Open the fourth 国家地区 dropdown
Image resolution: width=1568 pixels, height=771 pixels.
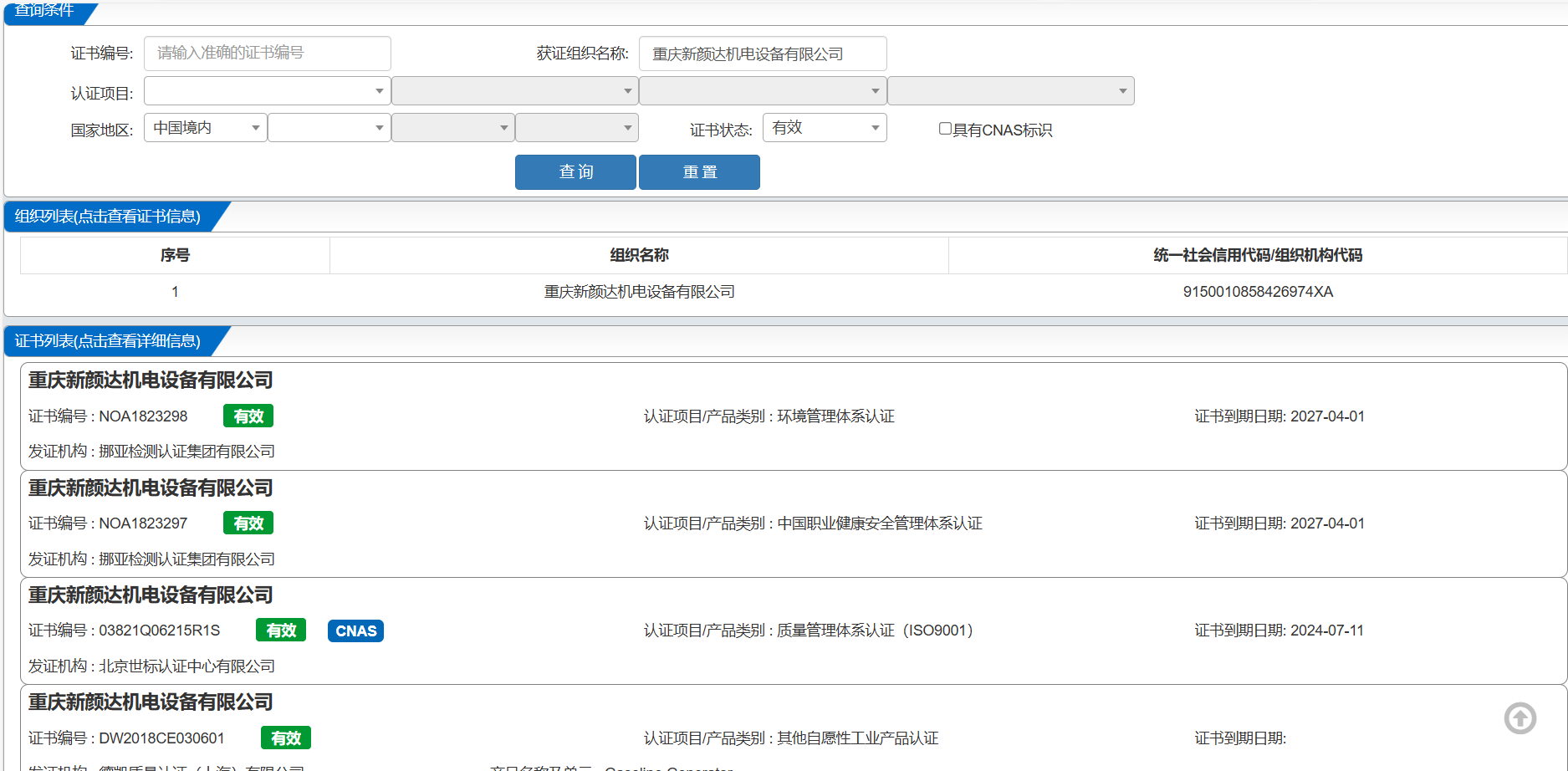(577, 127)
